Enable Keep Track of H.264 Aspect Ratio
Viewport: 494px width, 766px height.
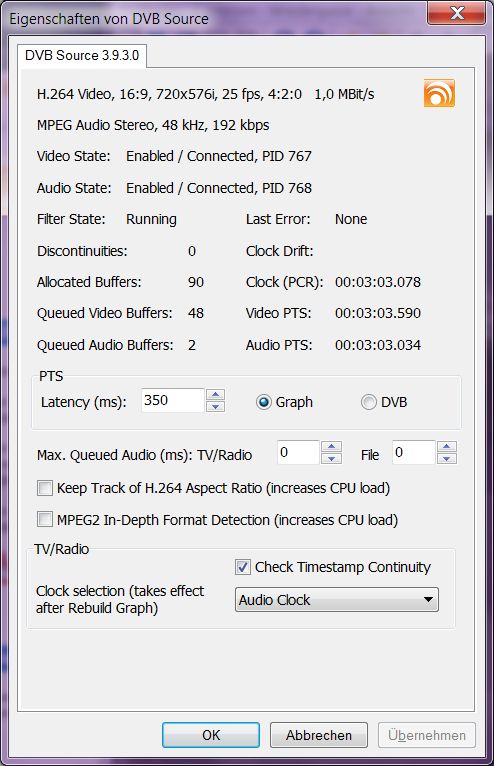(x=45, y=488)
